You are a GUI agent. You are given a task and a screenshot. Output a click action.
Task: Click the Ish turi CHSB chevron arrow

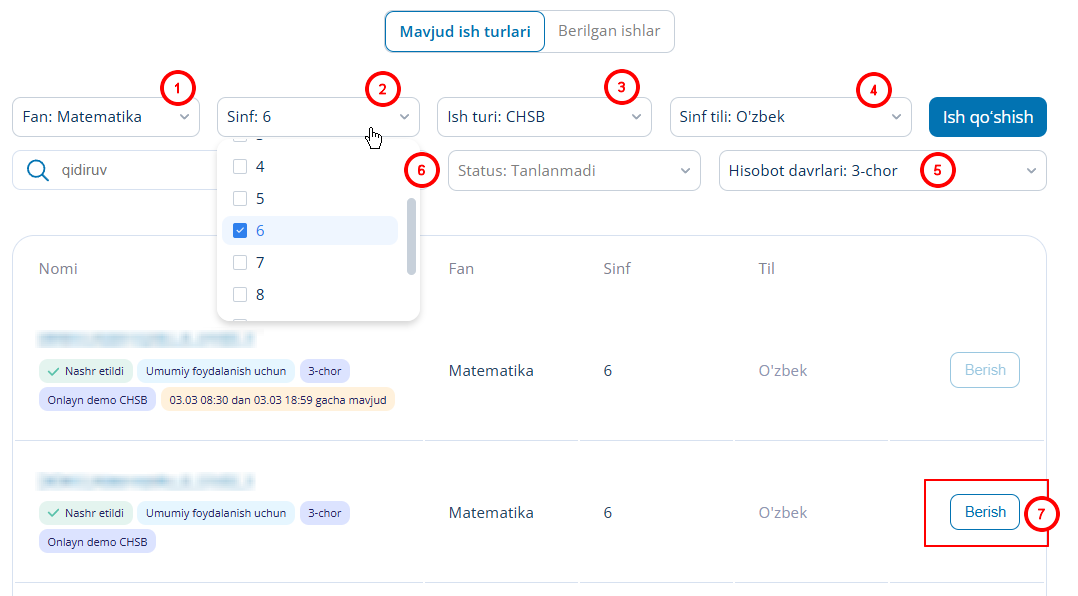(637, 117)
